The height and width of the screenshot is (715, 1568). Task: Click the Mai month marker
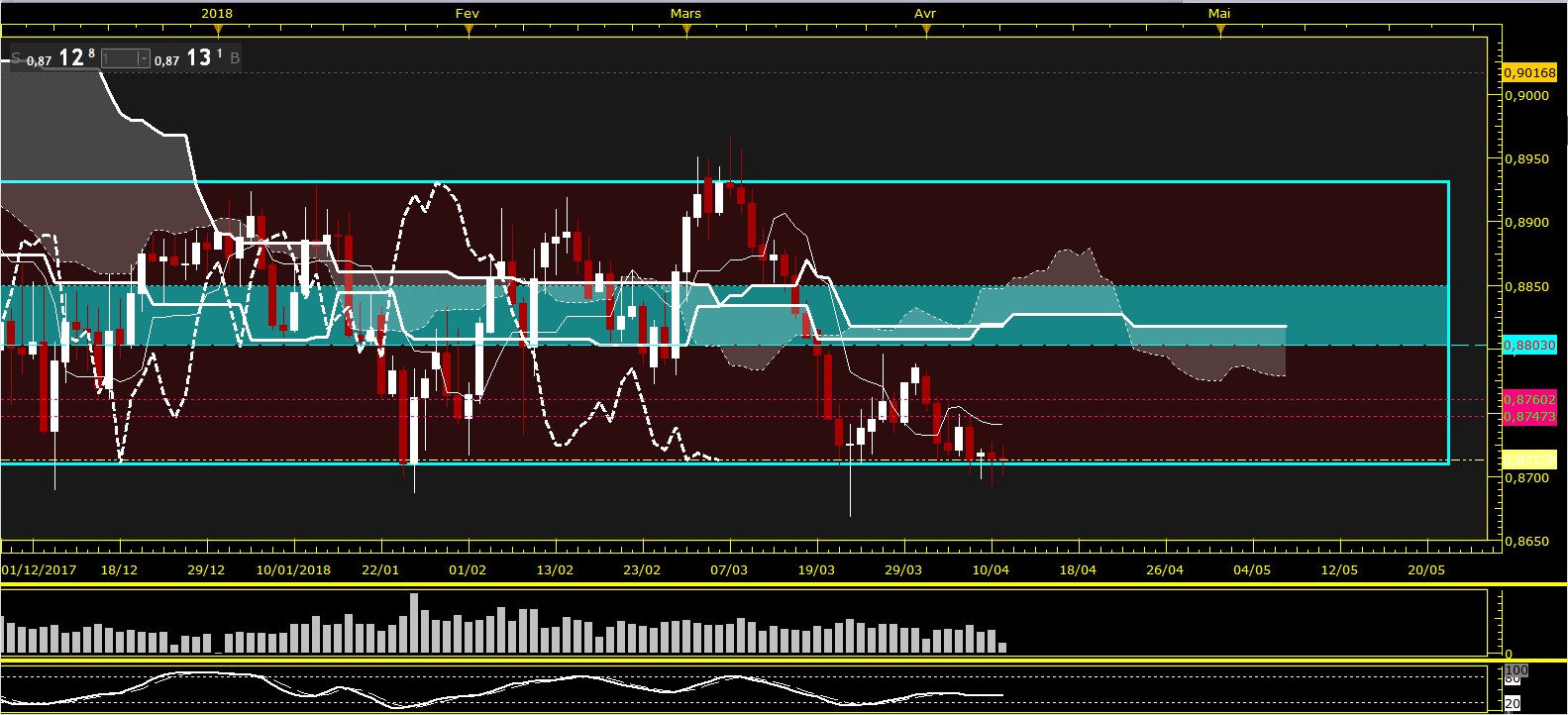(x=1219, y=13)
